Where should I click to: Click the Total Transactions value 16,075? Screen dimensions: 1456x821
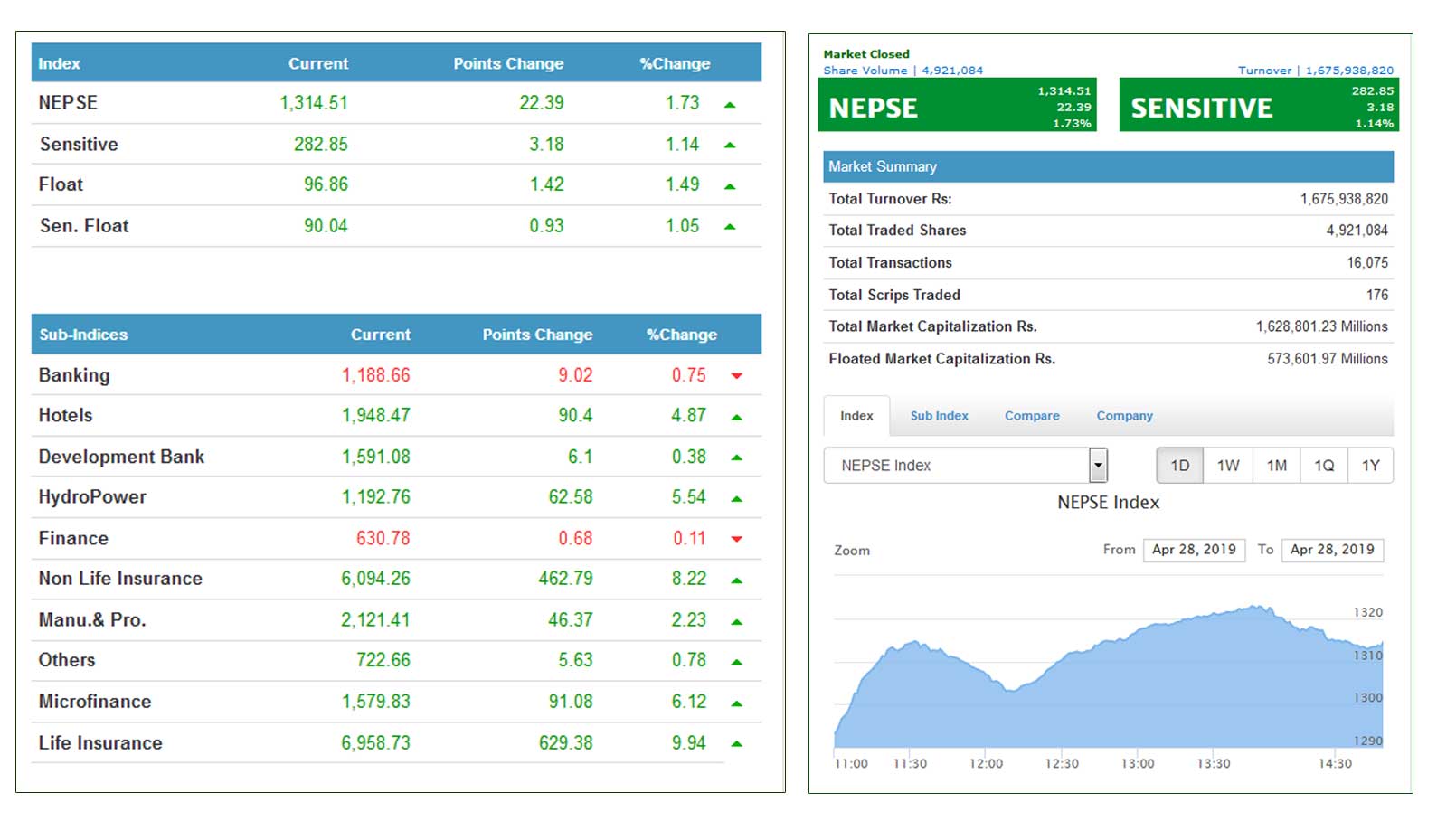(1367, 263)
